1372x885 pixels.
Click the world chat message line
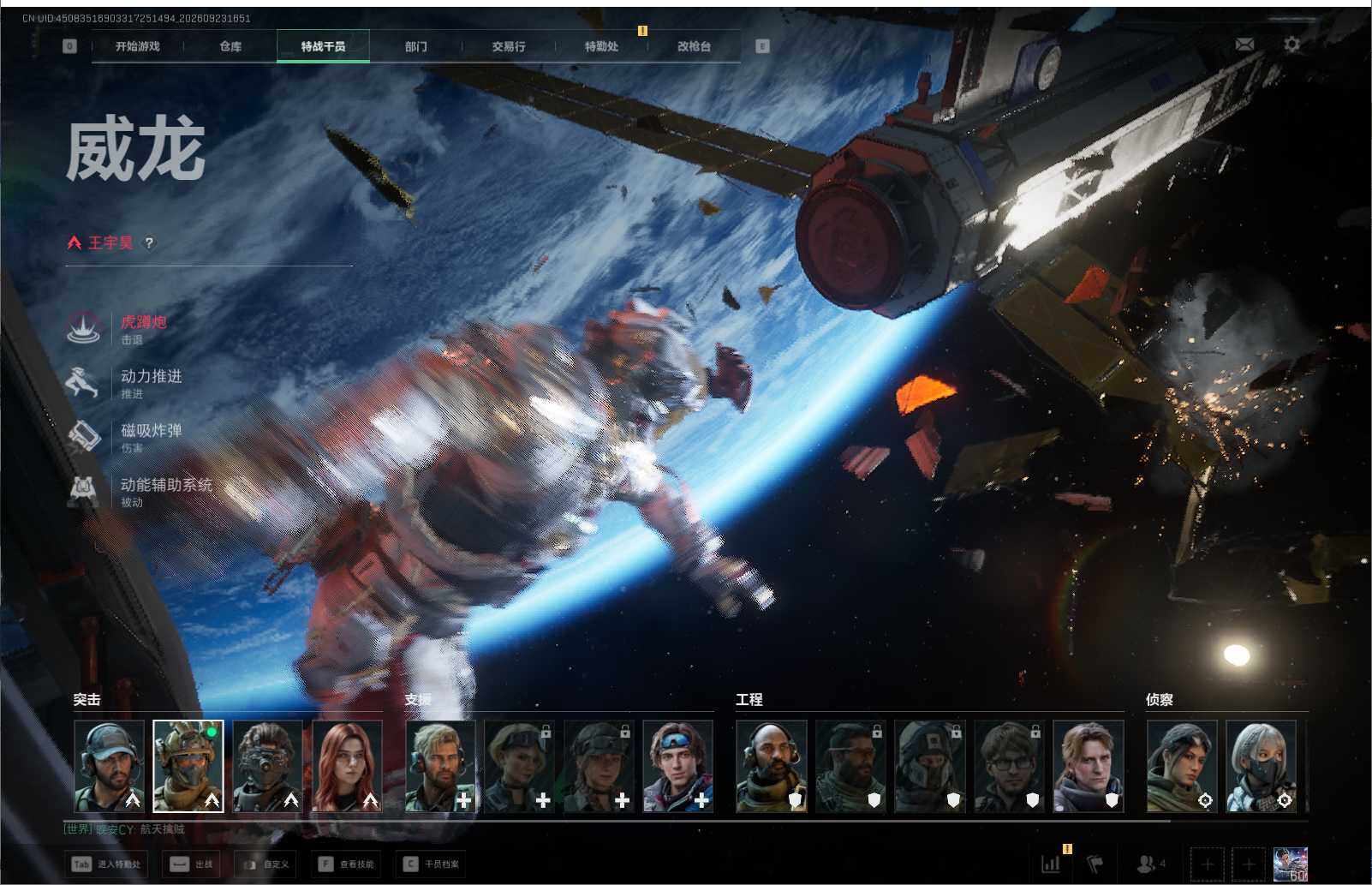tap(124, 829)
